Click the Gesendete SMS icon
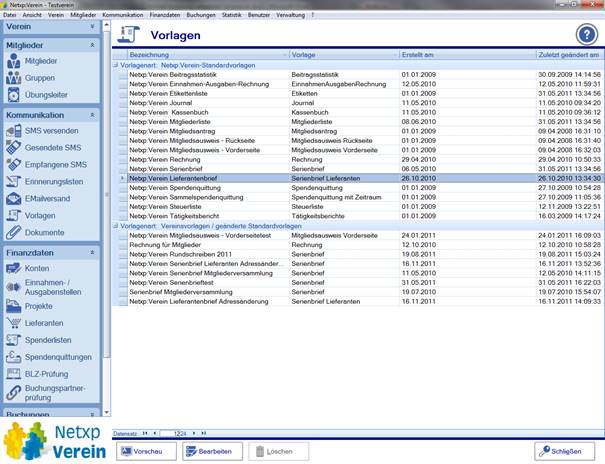This screenshot has height=464, width=605. click(x=14, y=148)
